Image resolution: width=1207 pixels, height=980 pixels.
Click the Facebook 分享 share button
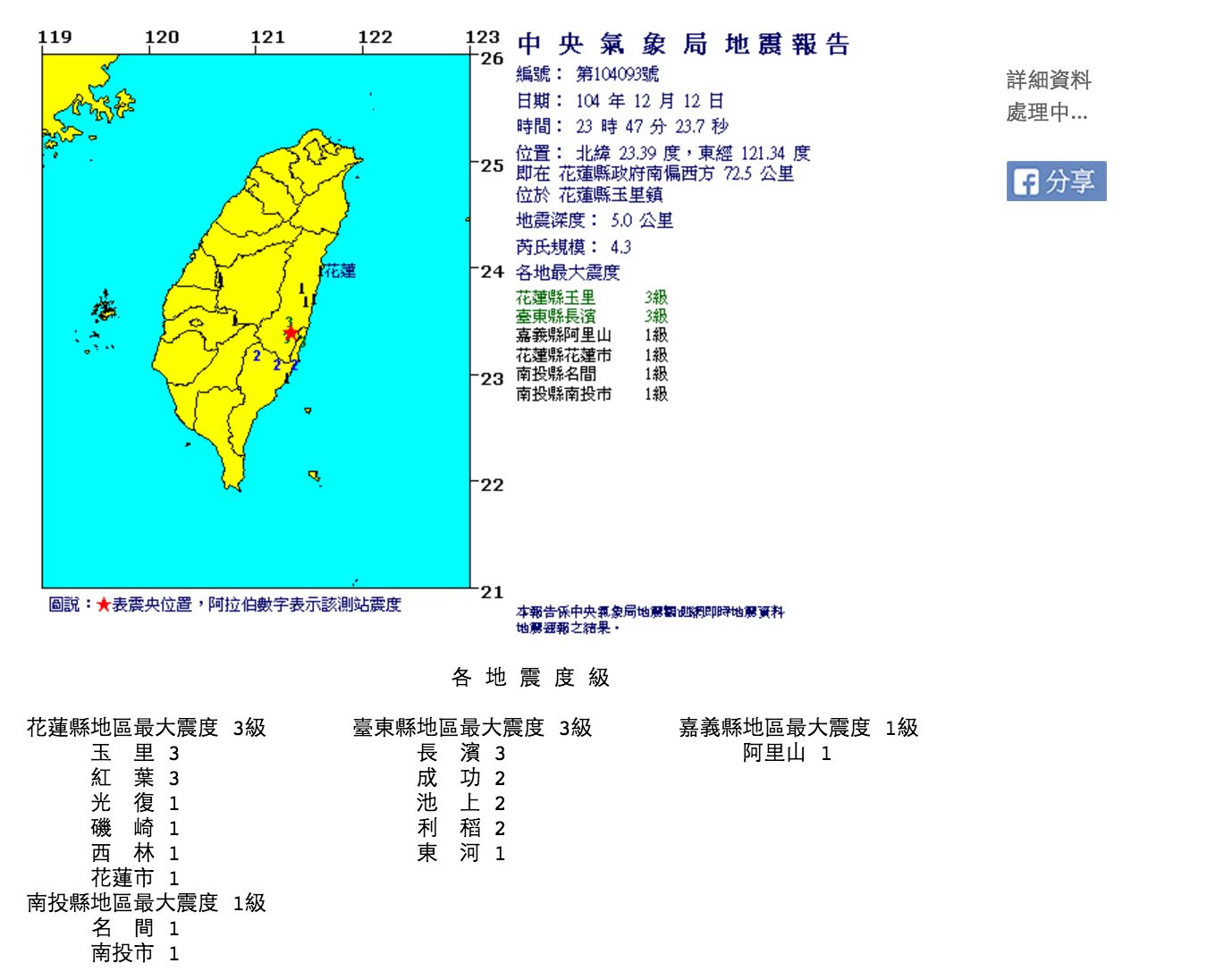coord(1056,182)
